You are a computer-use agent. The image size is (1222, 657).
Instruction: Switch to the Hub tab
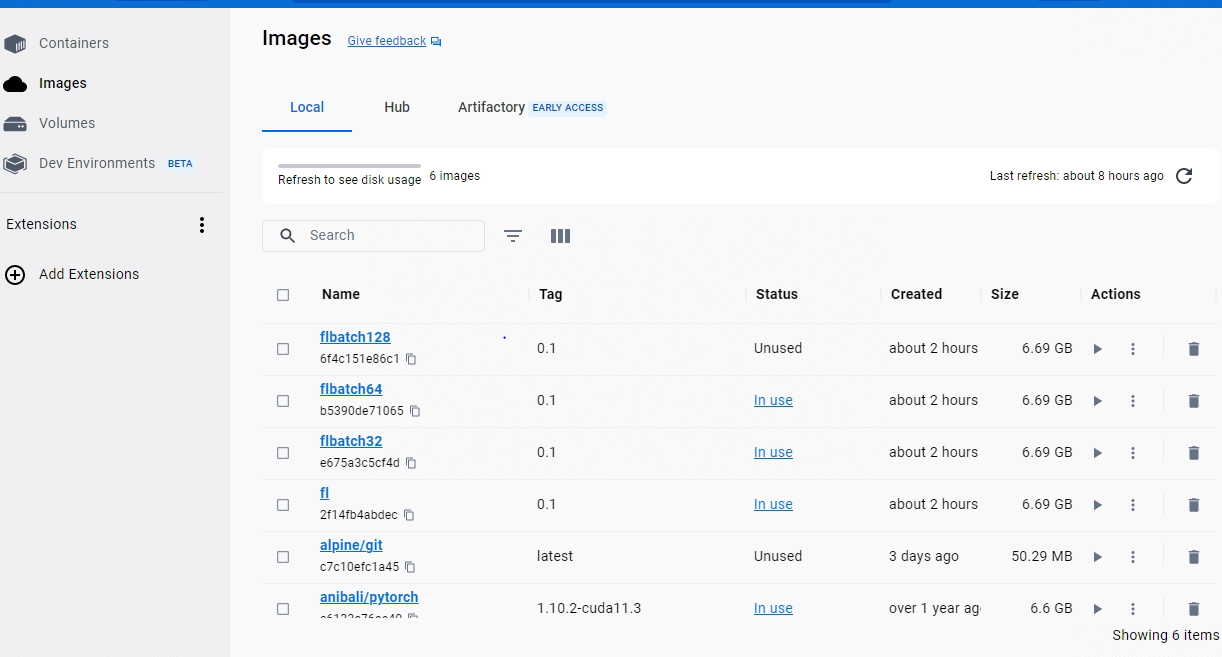397,107
